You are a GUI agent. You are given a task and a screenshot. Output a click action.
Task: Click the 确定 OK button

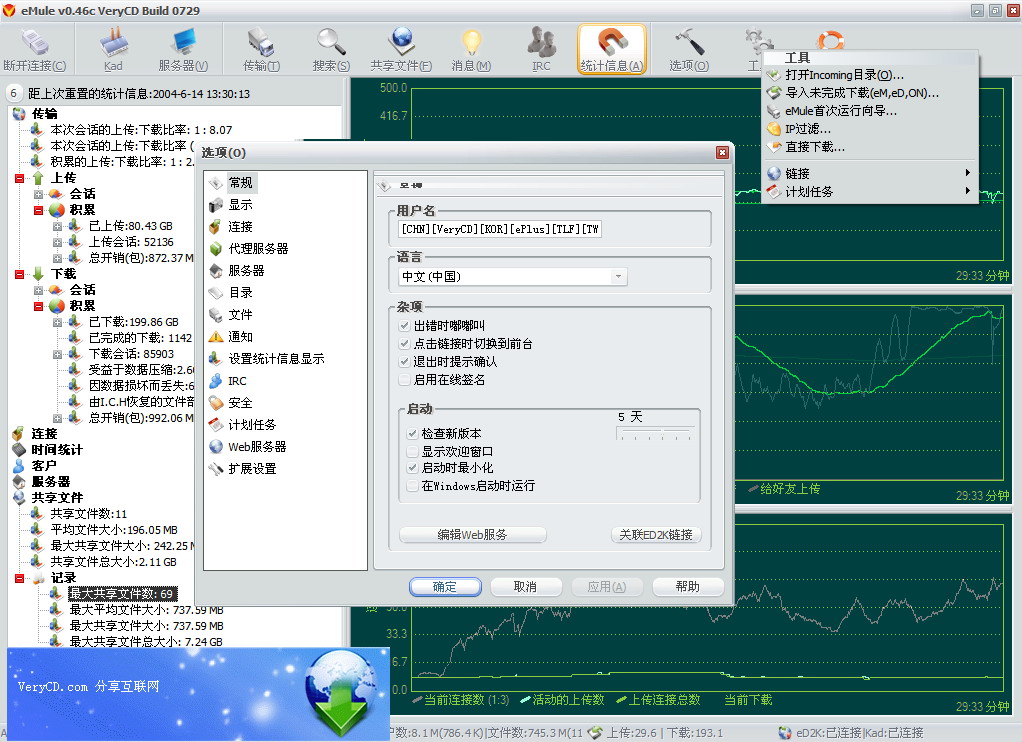(x=445, y=587)
